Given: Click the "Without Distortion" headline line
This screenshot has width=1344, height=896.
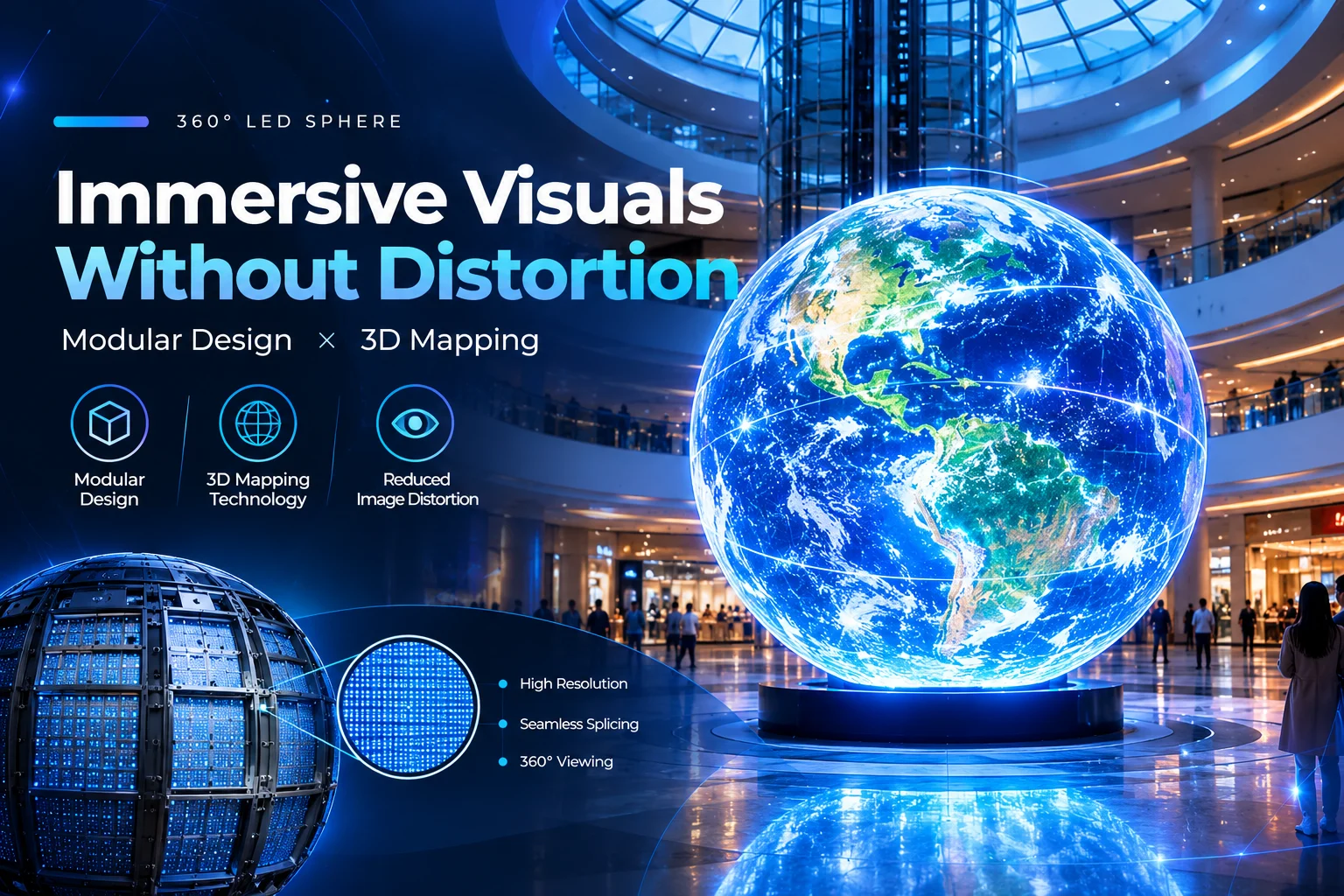Looking at the screenshot, I should [x=399, y=272].
